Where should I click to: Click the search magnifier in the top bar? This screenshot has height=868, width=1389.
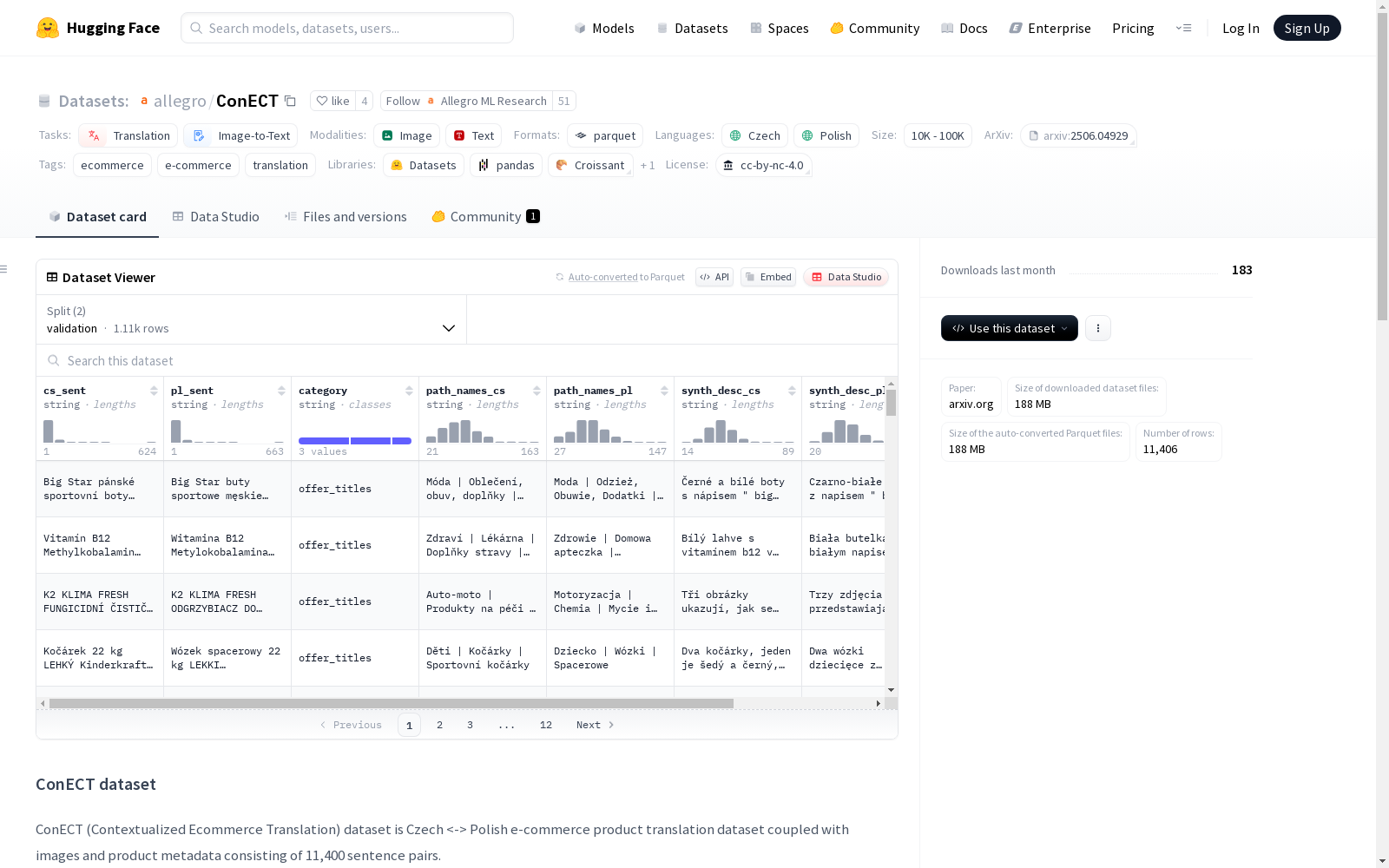click(196, 28)
